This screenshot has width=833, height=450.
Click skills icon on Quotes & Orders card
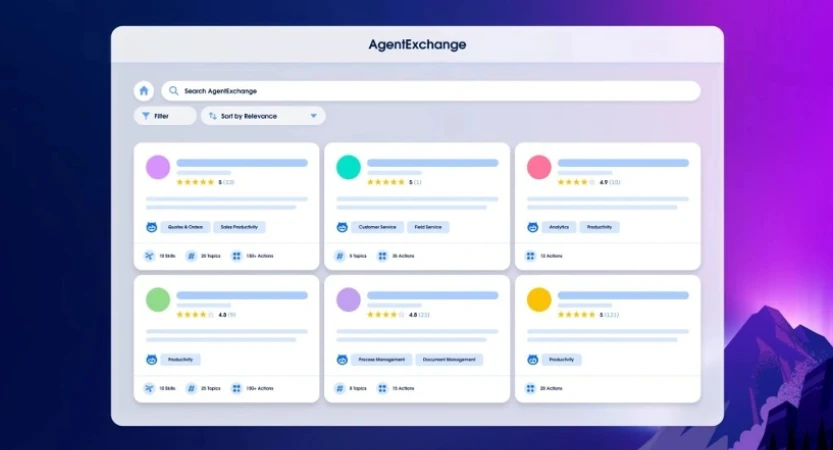pyautogui.click(x=149, y=256)
